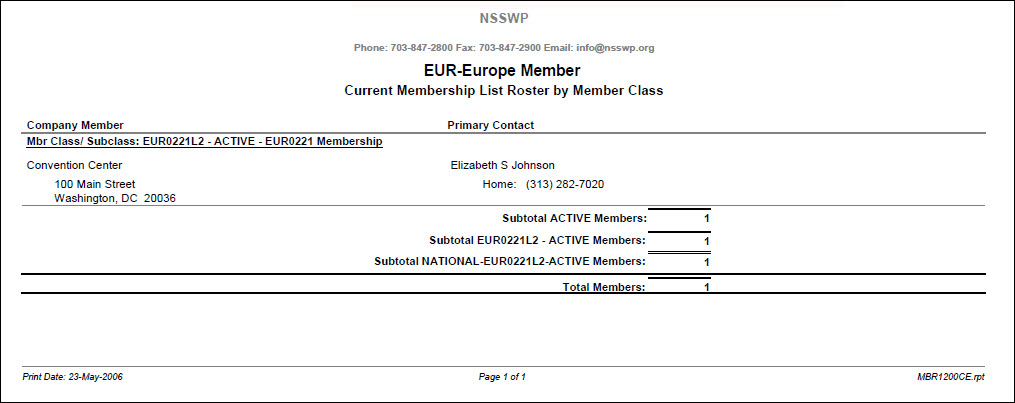Viewport: 1015px width, 403px height.
Task: Click the Subtotal EUR0221L2 - ACTIVE Members label
Action: (537, 240)
